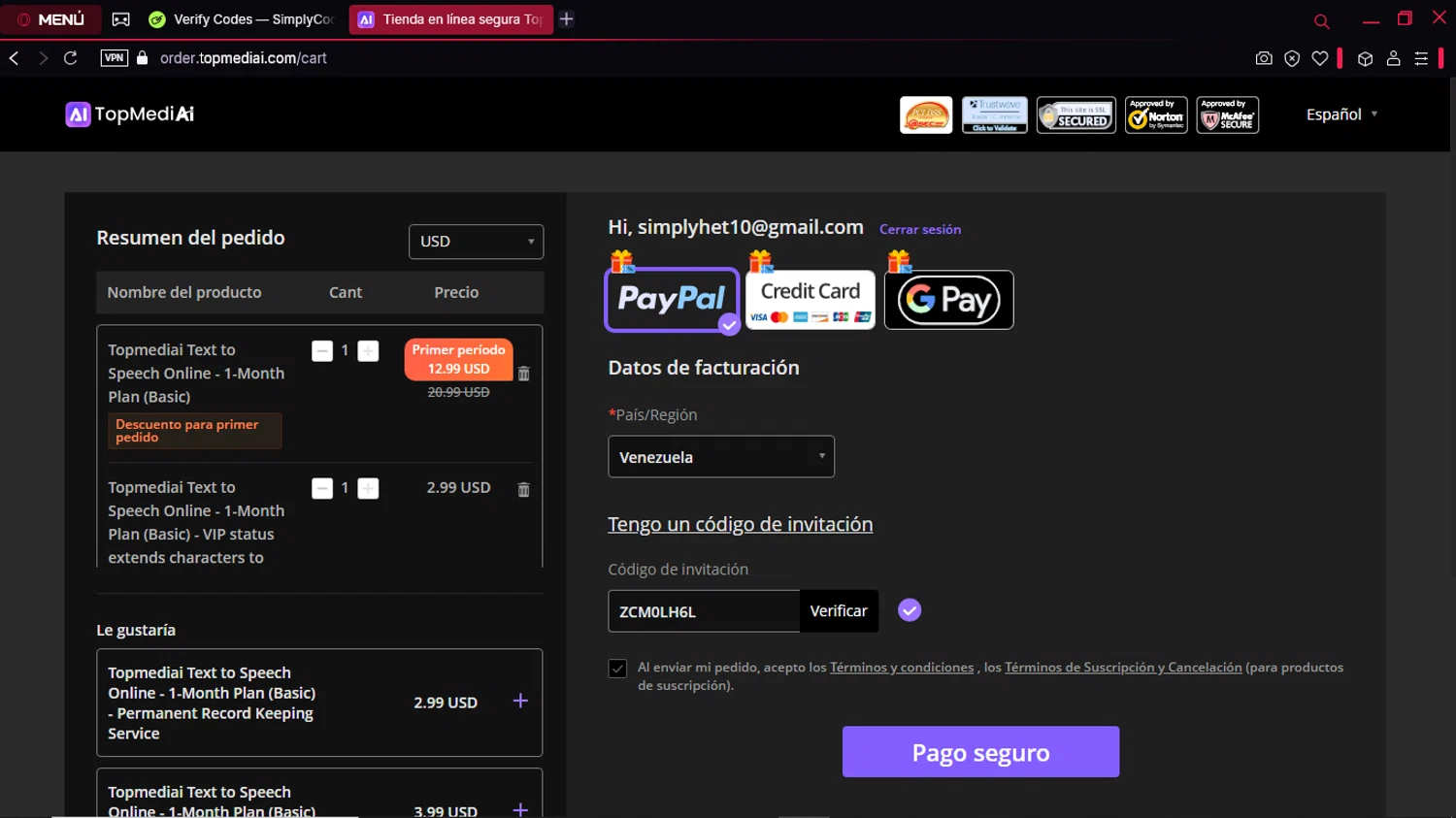The height and width of the screenshot is (818, 1456).
Task: Select PayPal as payment method
Action: (672, 300)
